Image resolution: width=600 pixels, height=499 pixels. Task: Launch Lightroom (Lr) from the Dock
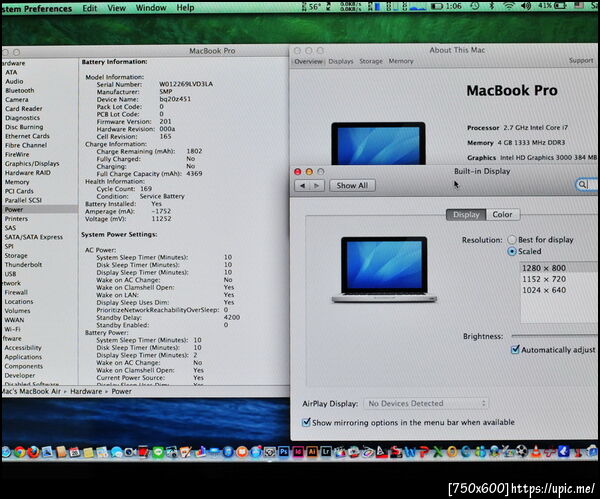(x=326, y=452)
